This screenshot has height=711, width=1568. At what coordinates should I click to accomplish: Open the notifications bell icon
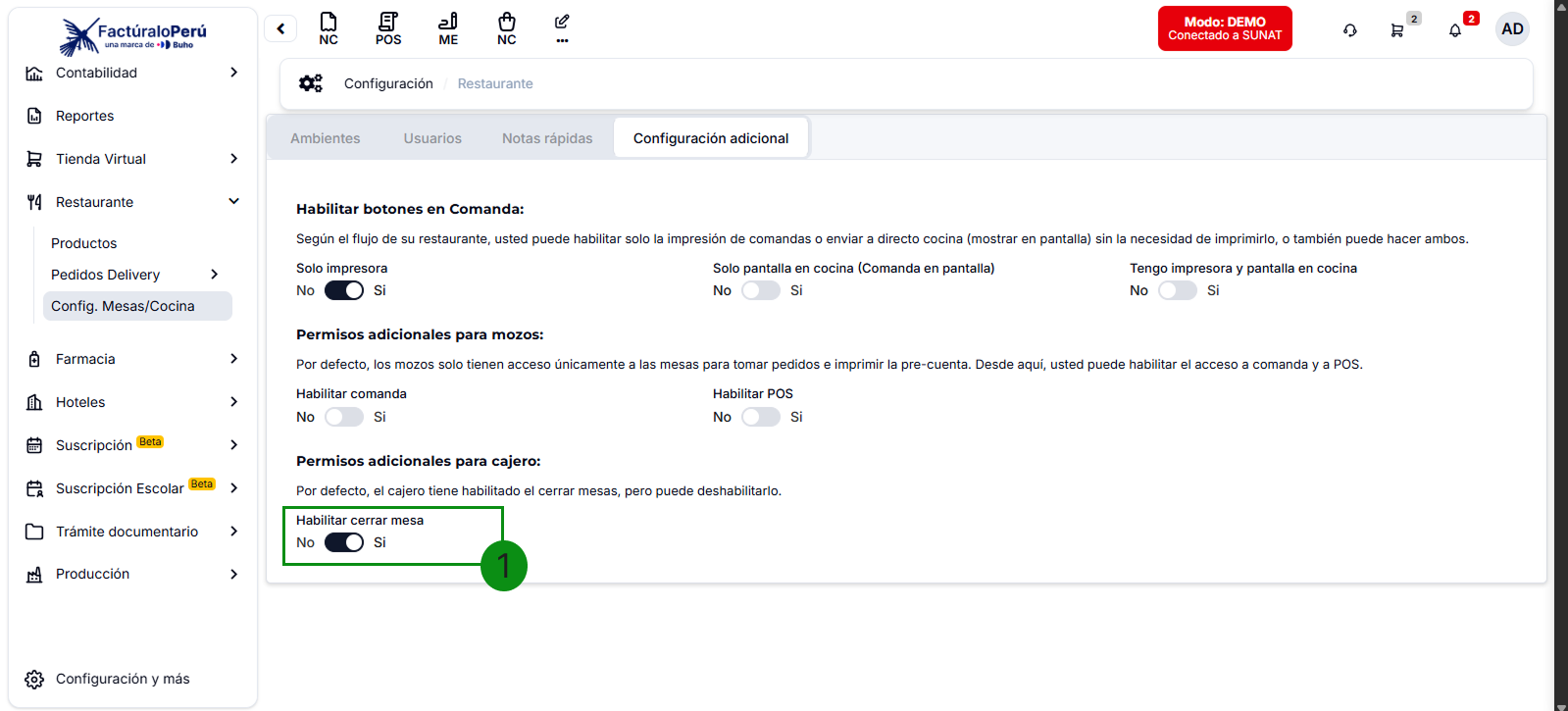pos(1455,30)
